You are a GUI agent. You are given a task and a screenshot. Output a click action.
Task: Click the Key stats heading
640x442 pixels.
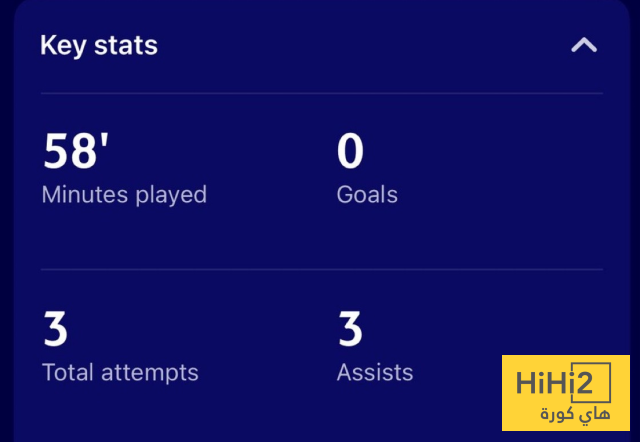pos(99,45)
